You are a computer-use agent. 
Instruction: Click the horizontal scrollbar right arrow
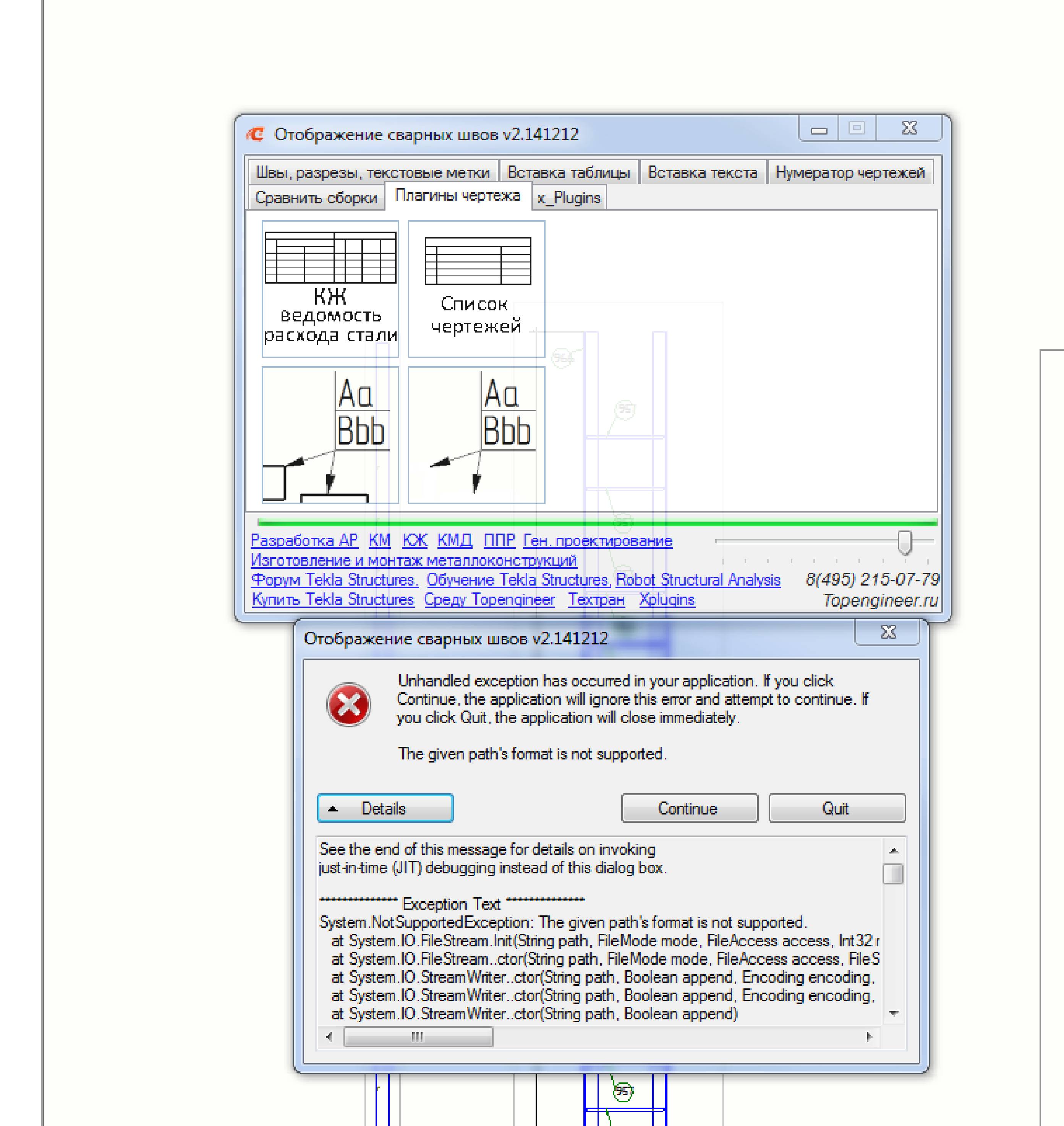point(869,1037)
